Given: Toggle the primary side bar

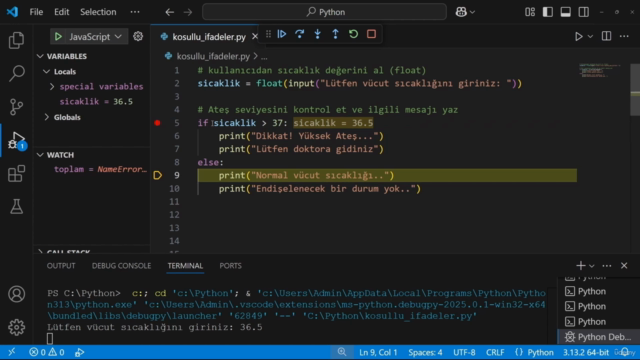Looking at the screenshot, I should pyautogui.click(x=548, y=12).
